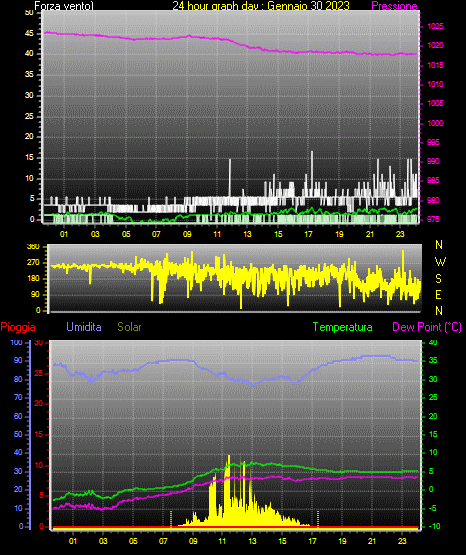Click the Forza vento title label
Image resolution: width=466 pixels, height=555 pixels.
(x=64, y=6)
